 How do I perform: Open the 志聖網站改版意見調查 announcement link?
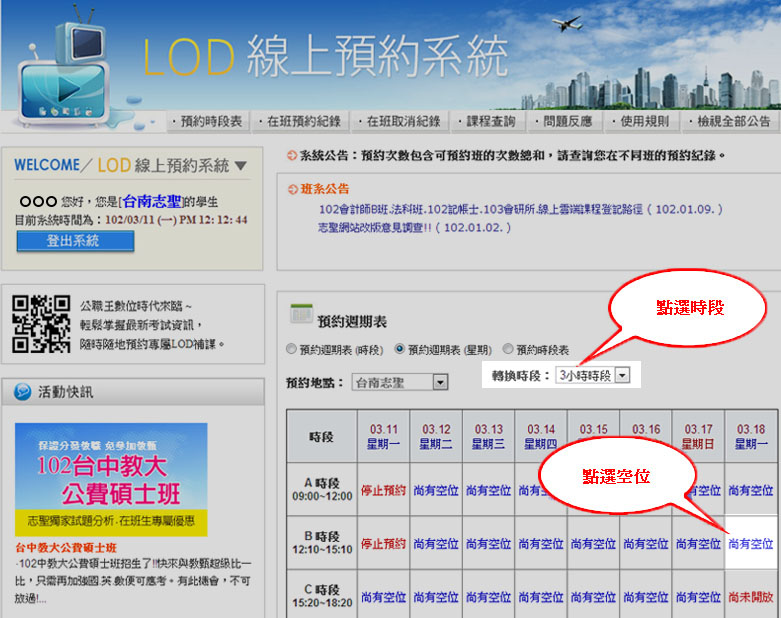pos(414,228)
